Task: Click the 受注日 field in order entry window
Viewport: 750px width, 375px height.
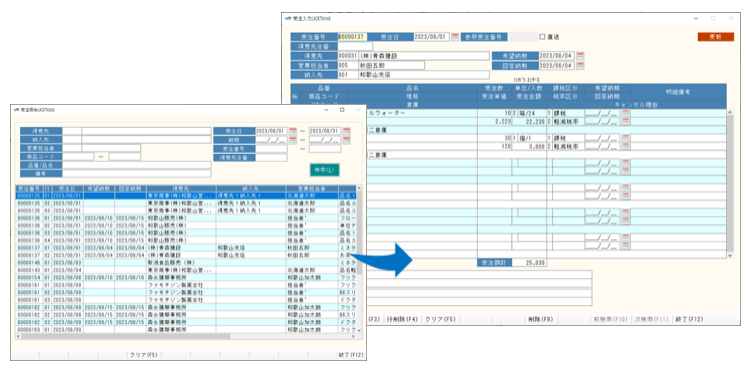Action: [431, 37]
